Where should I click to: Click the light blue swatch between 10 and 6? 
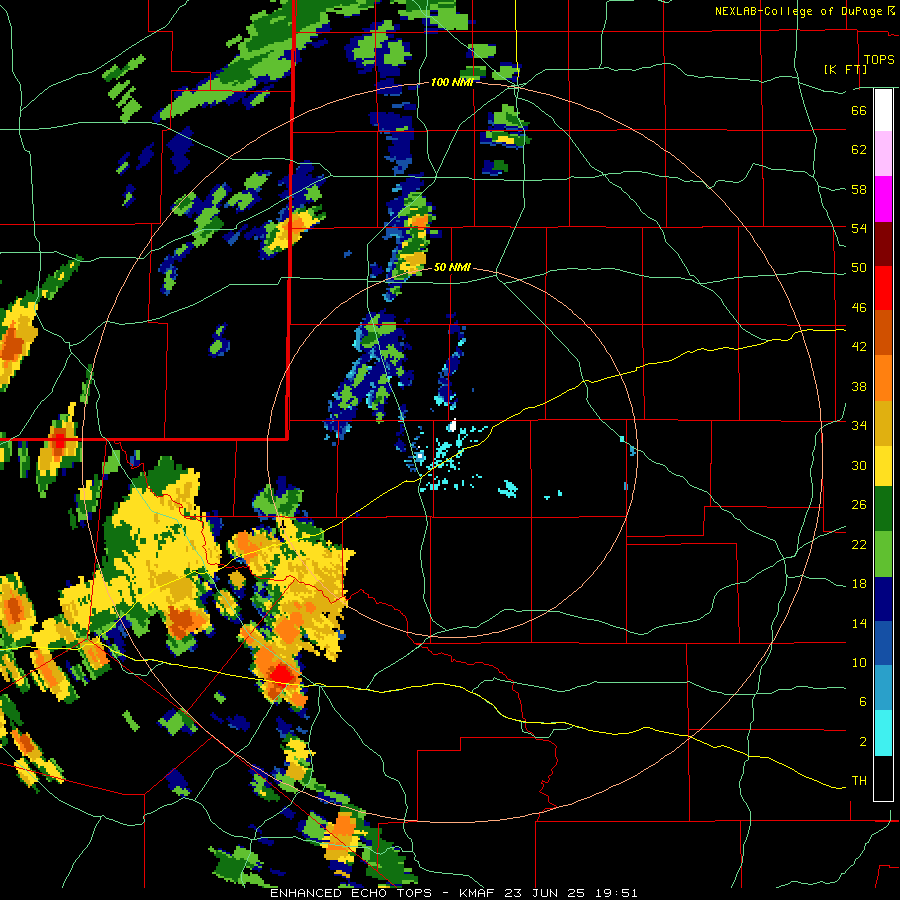[883, 688]
